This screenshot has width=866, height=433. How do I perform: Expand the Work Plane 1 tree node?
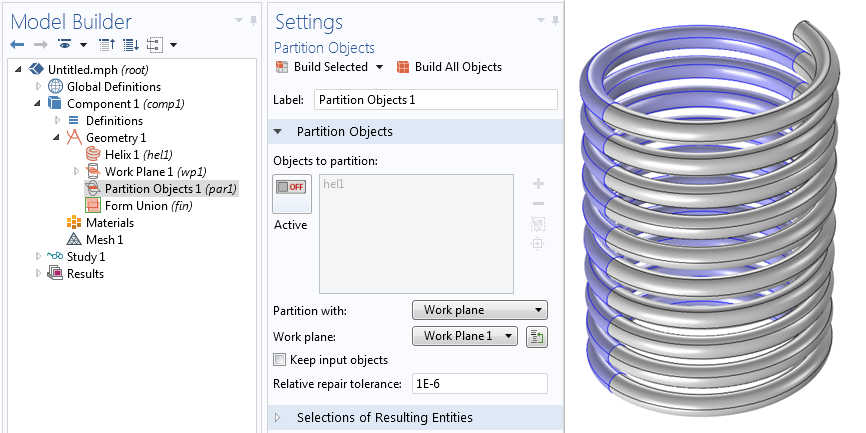click(77, 172)
